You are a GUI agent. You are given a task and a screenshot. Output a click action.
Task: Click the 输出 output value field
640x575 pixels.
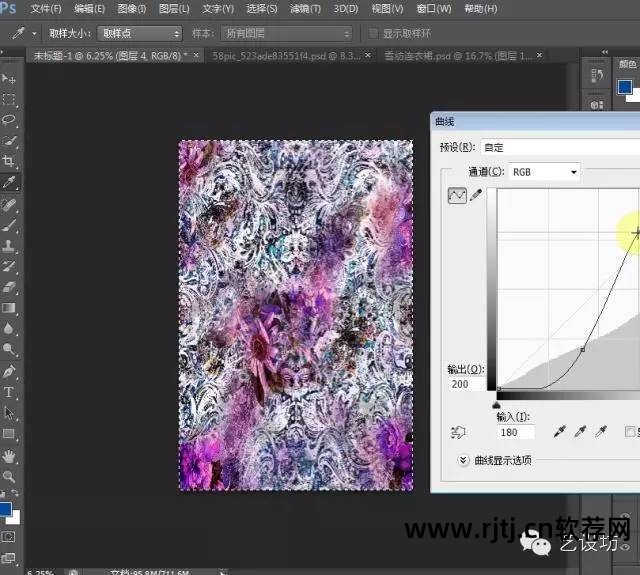click(x=466, y=384)
